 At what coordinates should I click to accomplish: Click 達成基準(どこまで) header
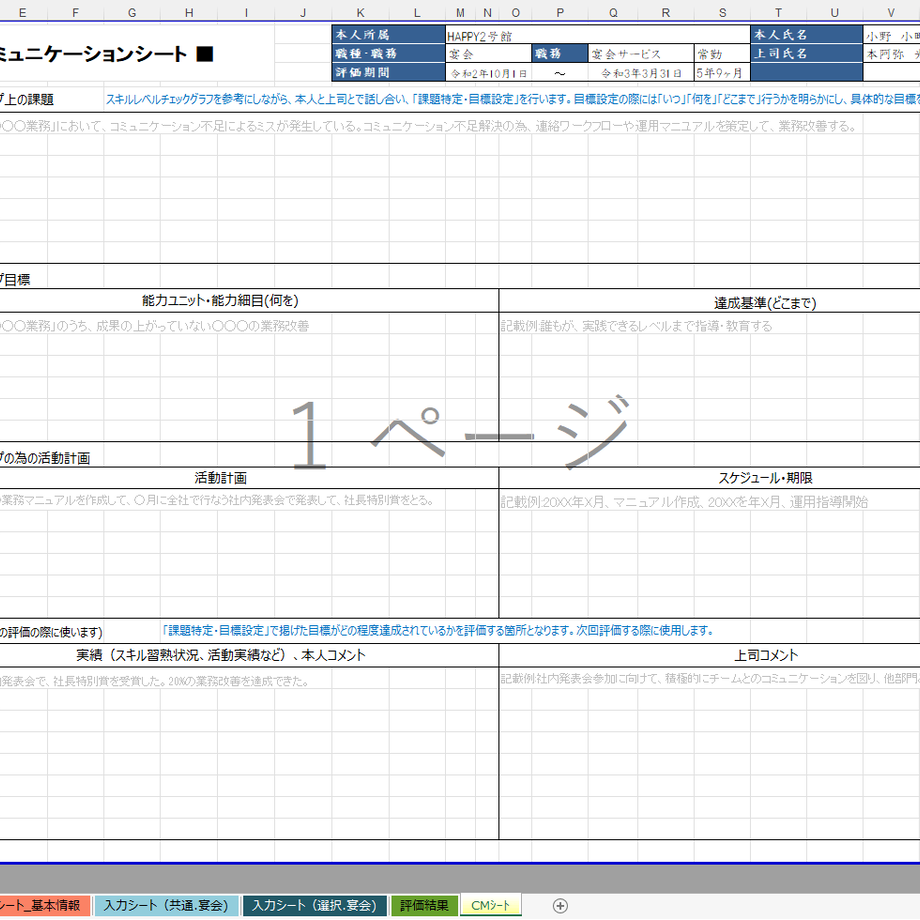point(765,303)
